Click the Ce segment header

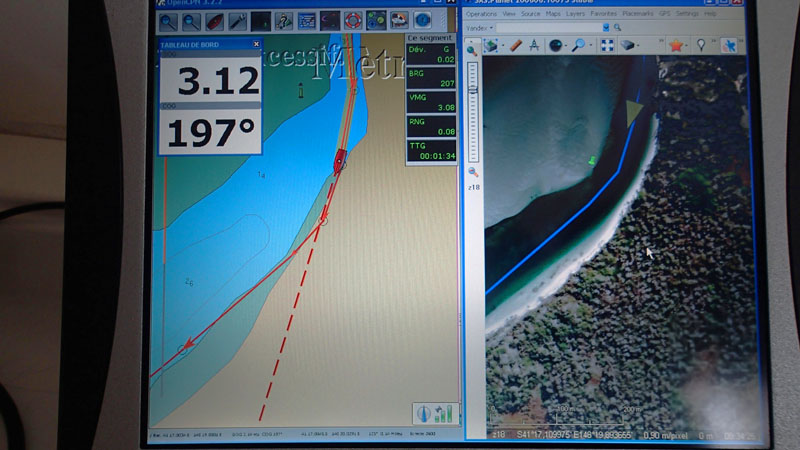coord(429,38)
